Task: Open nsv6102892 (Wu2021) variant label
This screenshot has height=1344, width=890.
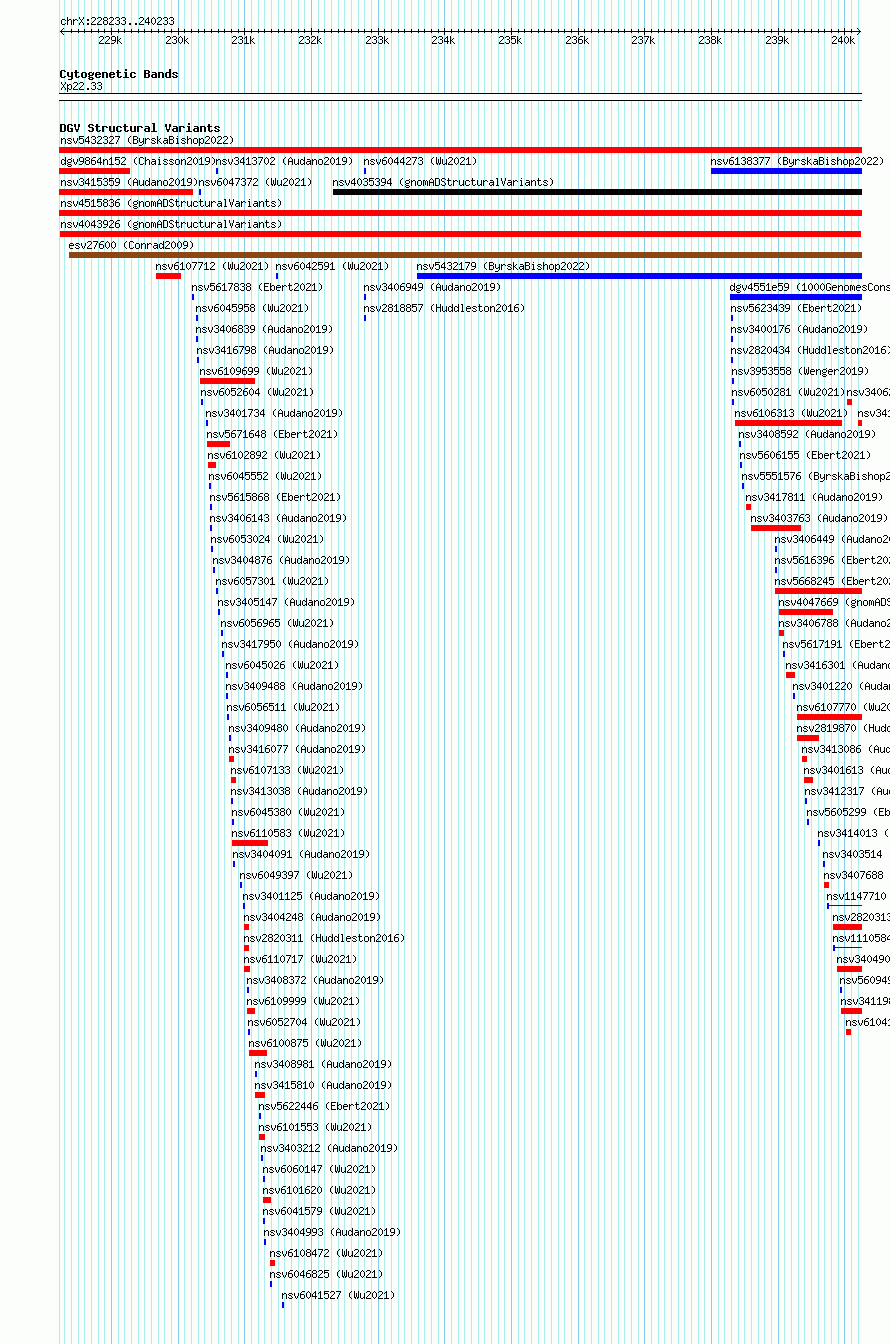Action: (x=265, y=455)
